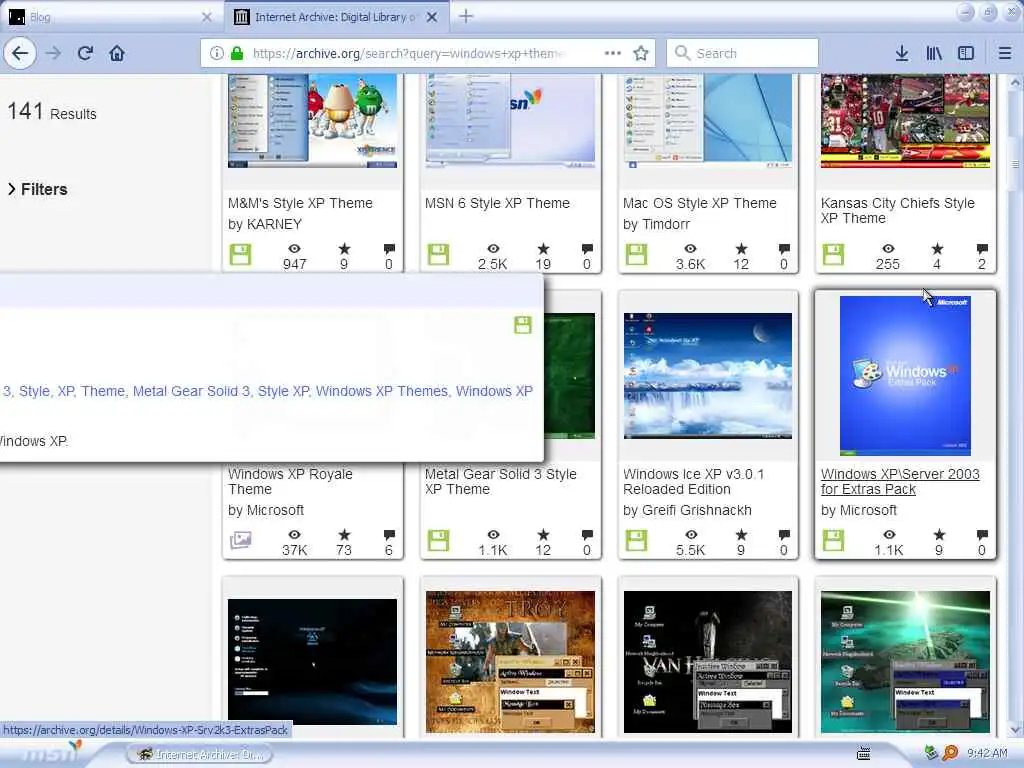Open M&M's Style XP Theme thumbnail

coord(312,121)
